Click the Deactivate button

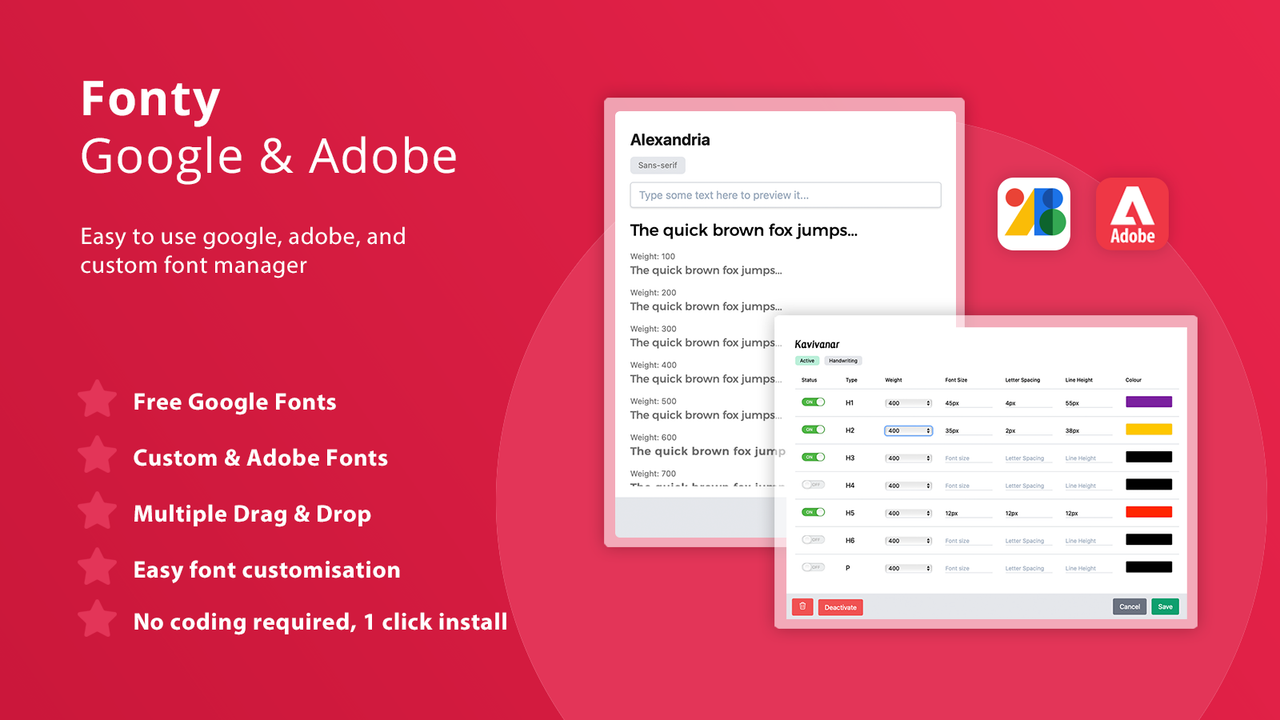click(840, 607)
